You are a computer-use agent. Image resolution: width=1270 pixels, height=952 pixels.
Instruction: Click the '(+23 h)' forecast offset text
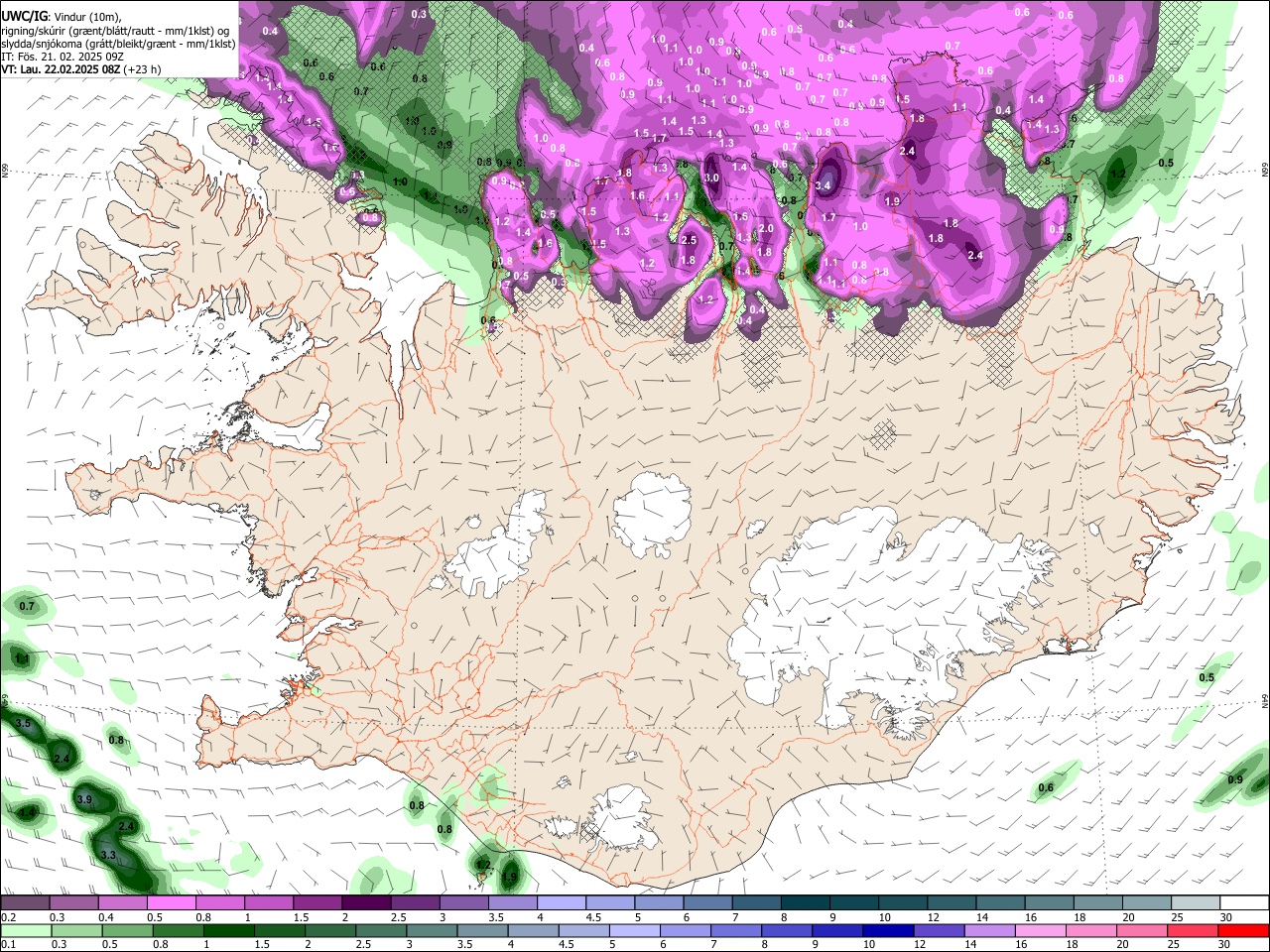(x=143, y=69)
